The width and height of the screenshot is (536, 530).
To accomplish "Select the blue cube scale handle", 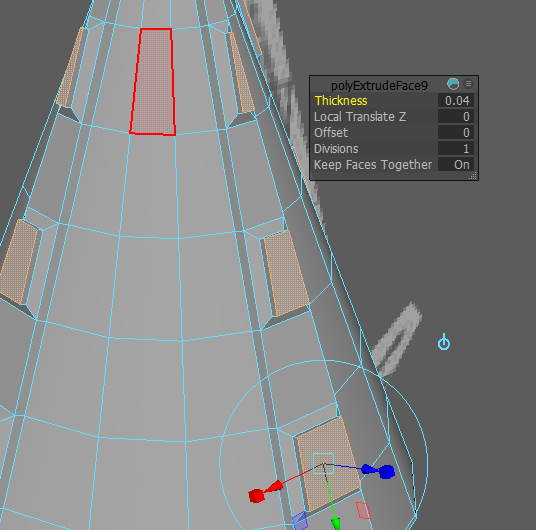I will [x=387, y=472].
